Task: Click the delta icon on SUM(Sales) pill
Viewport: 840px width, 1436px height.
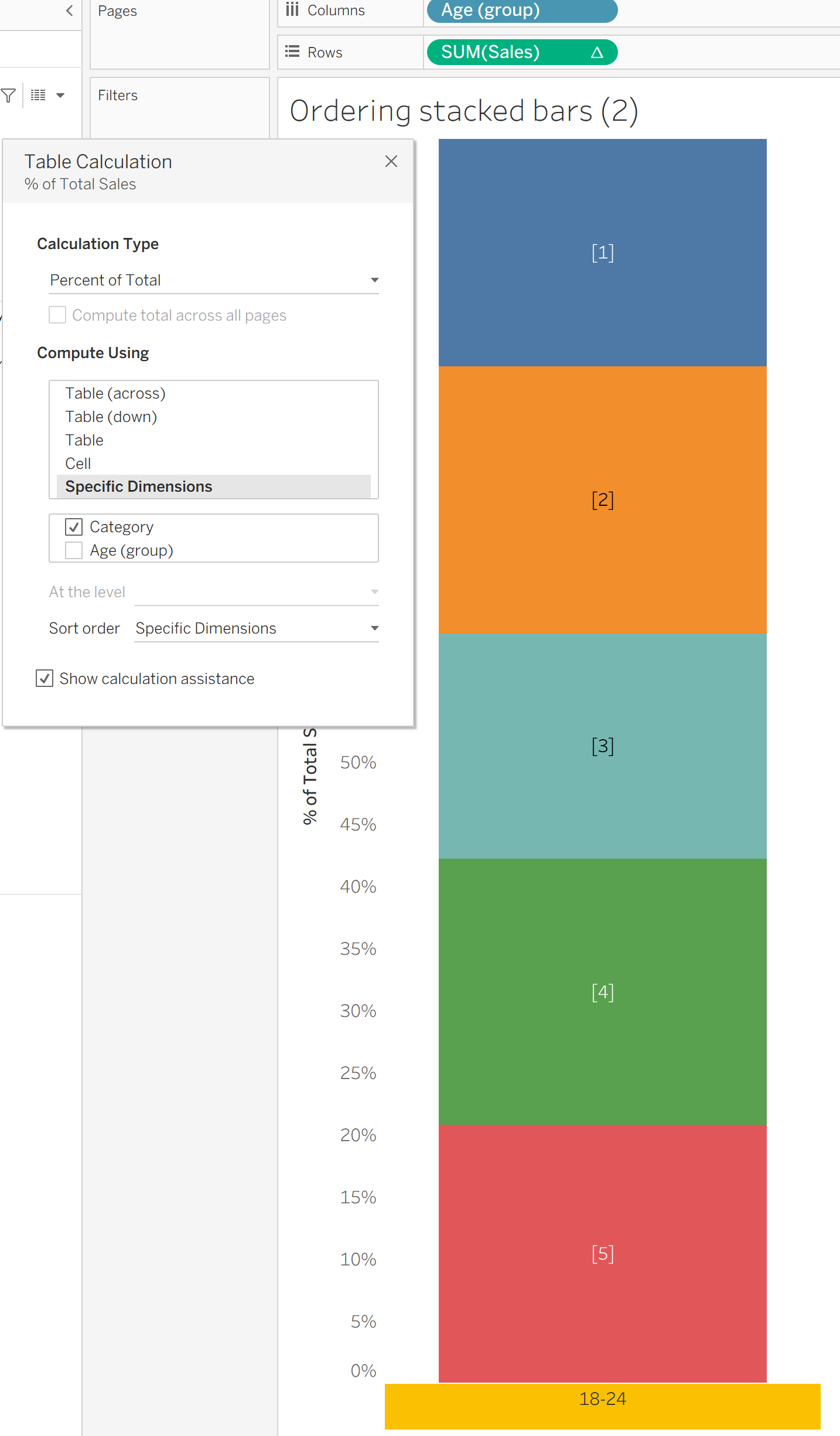Action: (597, 53)
